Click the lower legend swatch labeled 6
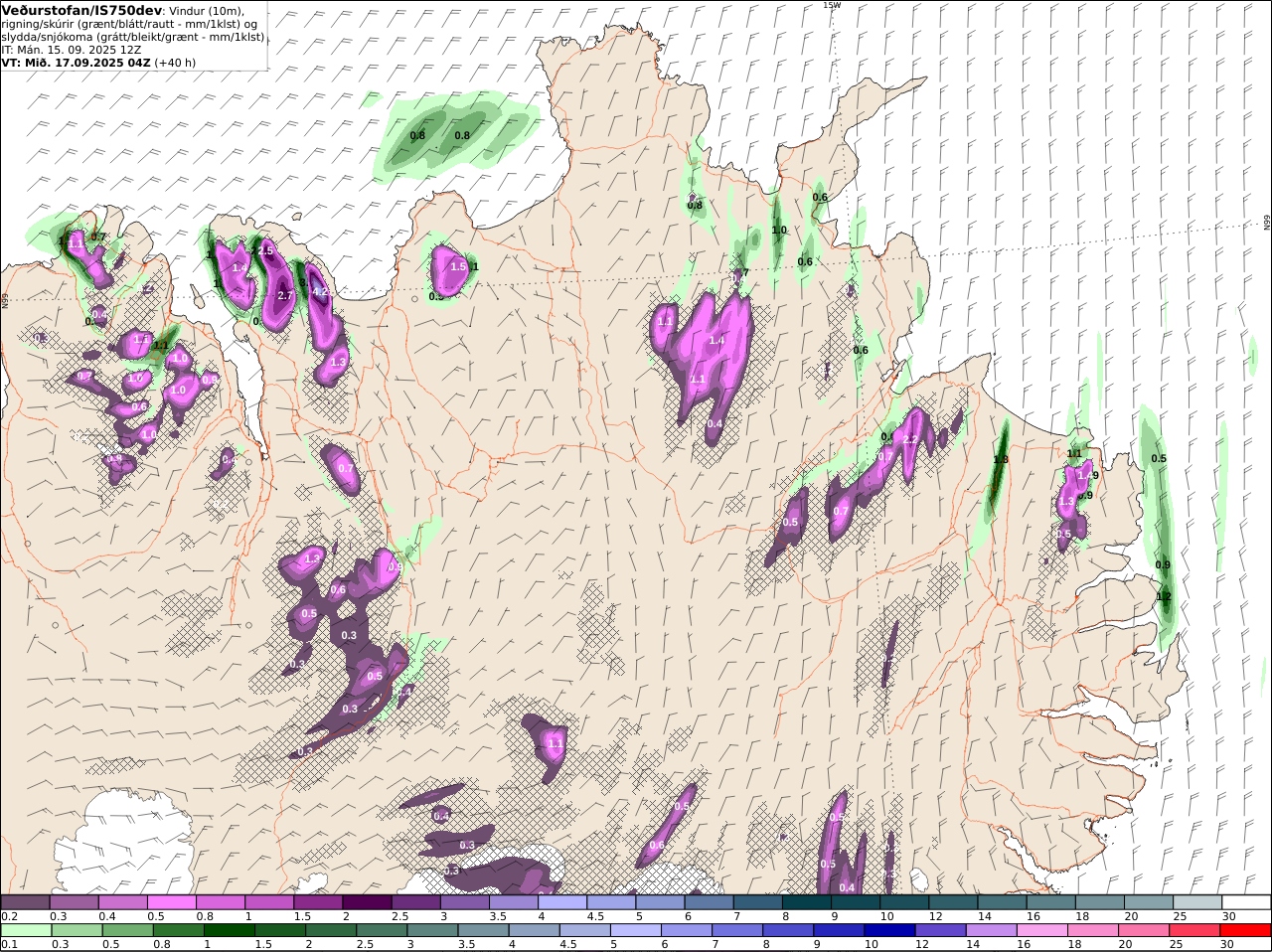The image size is (1272, 952). pos(687,930)
